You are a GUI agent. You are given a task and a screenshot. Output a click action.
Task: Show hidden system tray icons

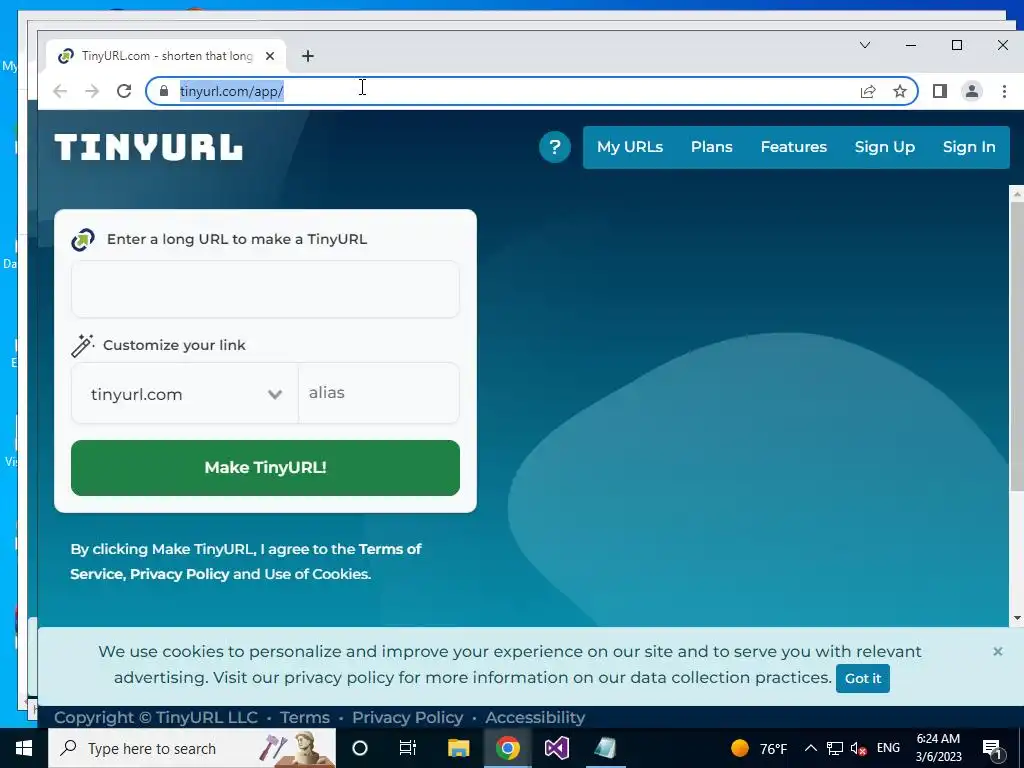[x=810, y=748]
